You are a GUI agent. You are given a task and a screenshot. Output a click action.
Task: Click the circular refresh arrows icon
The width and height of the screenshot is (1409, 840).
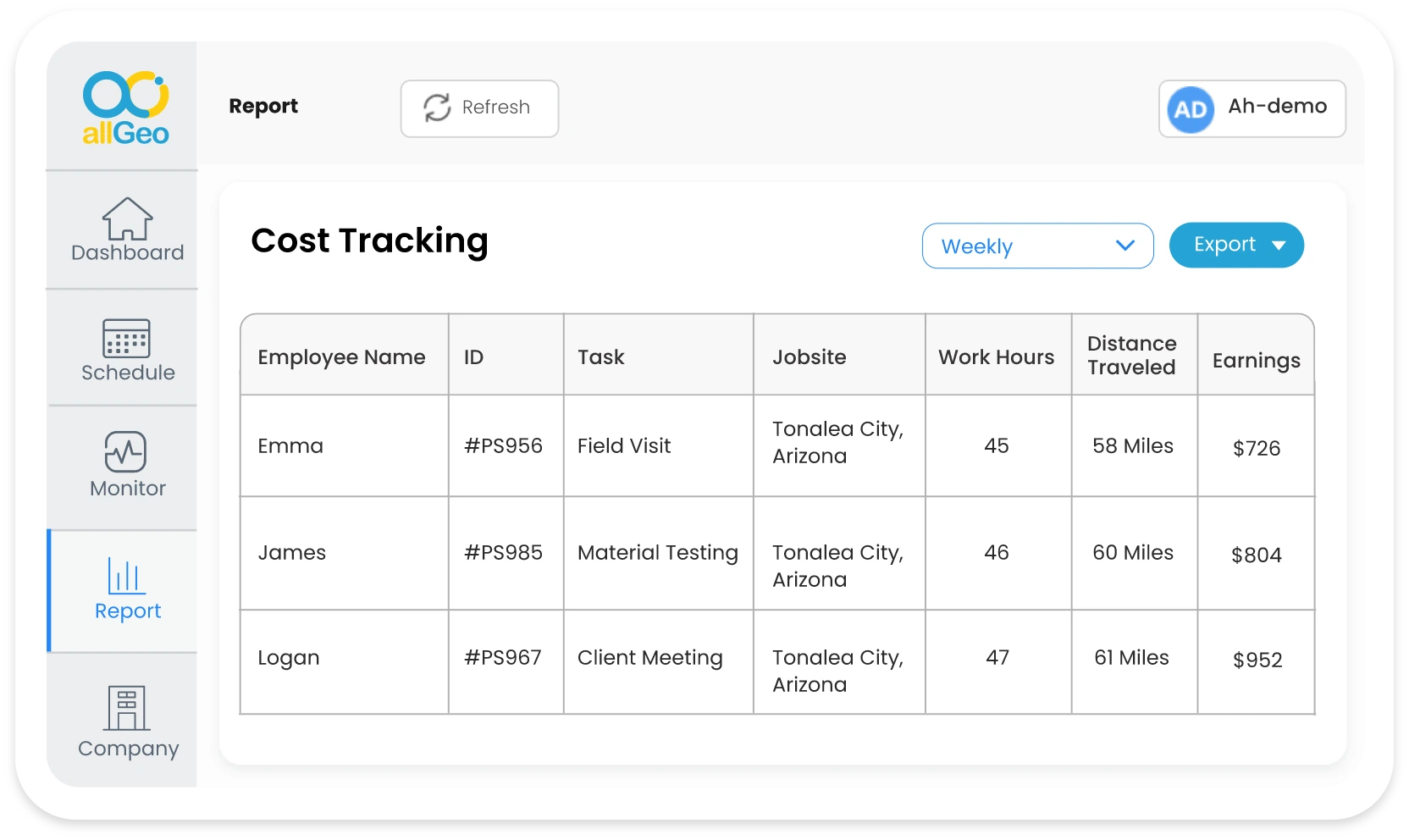point(437,108)
